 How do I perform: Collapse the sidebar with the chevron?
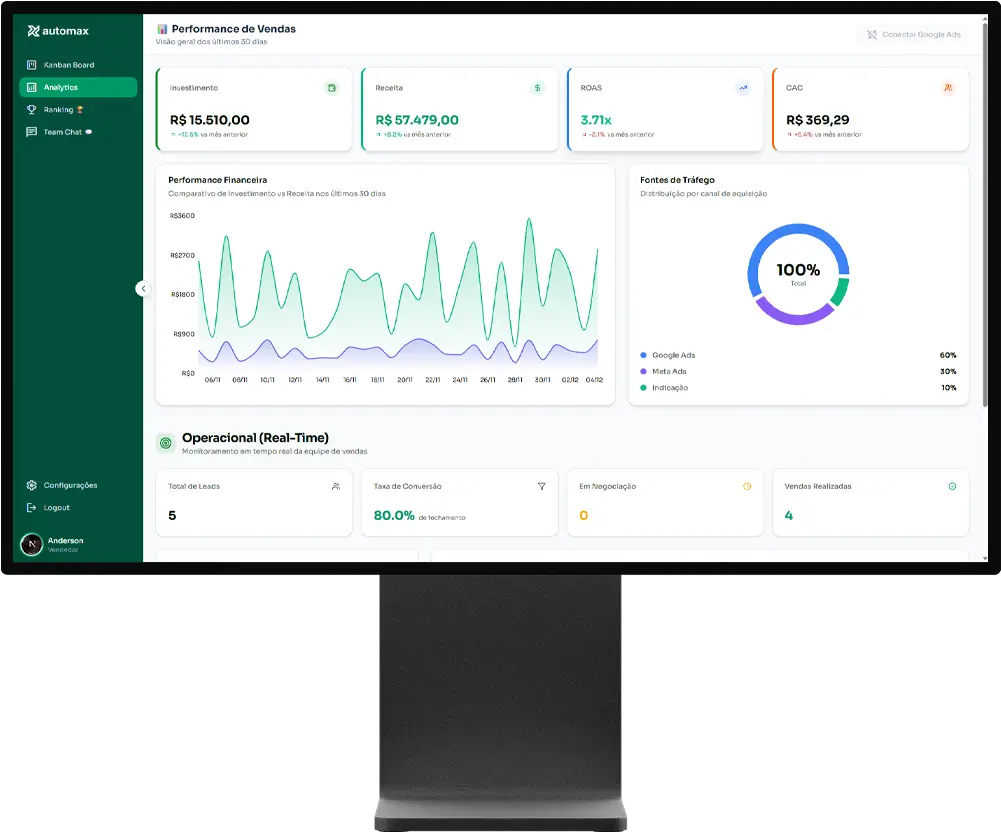(x=143, y=288)
